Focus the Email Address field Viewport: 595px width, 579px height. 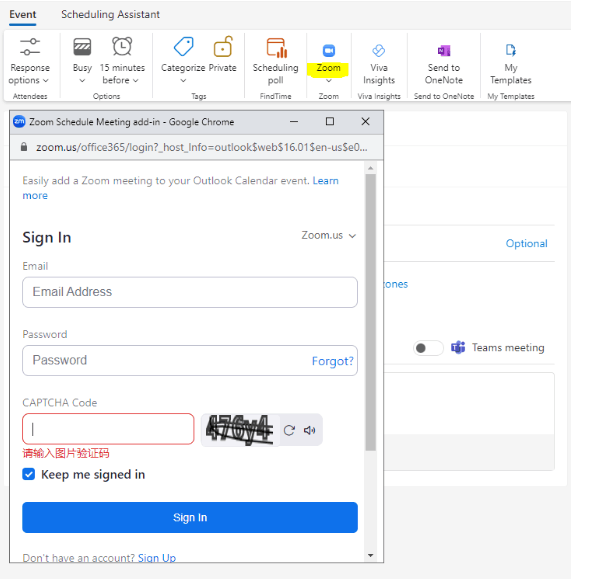(x=190, y=292)
